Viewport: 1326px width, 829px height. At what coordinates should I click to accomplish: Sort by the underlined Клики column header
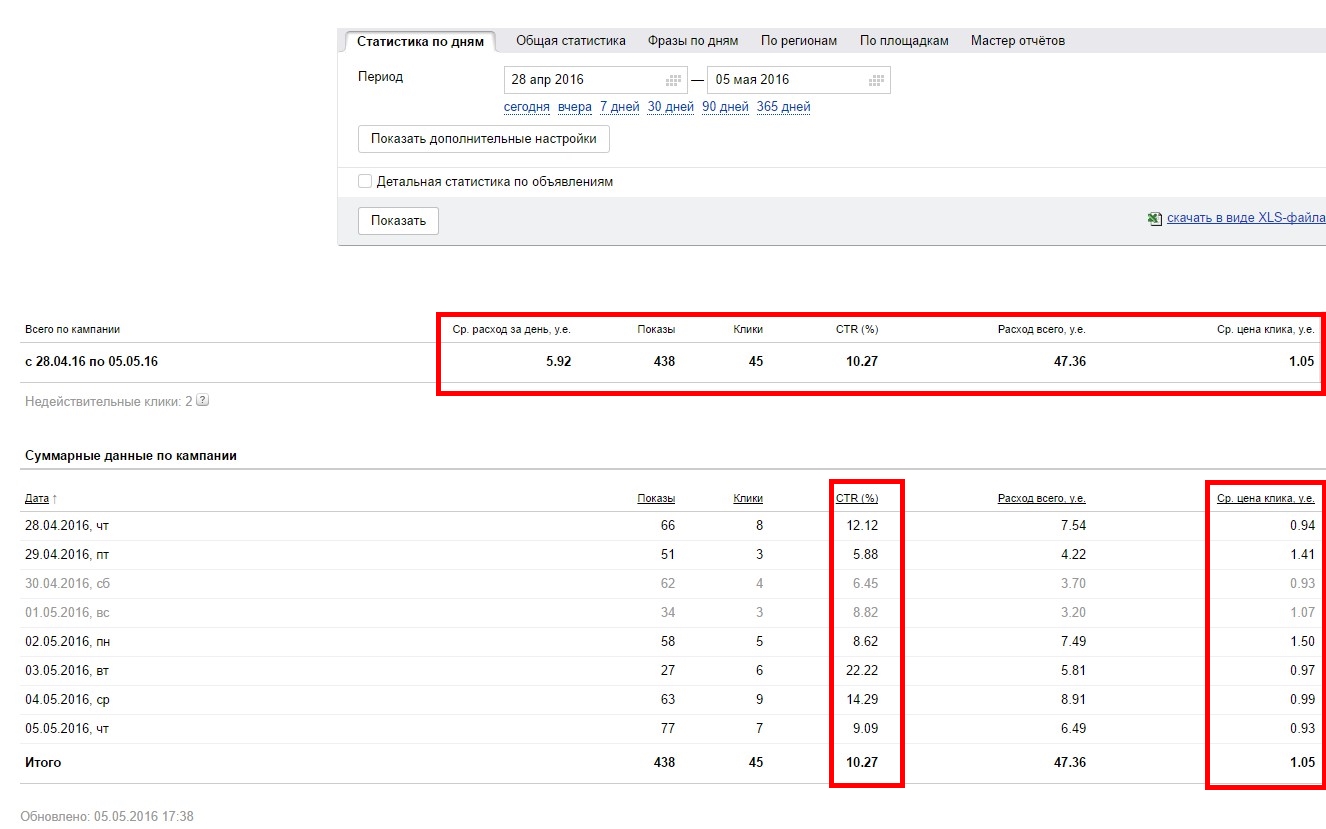[x=748, y=499]
